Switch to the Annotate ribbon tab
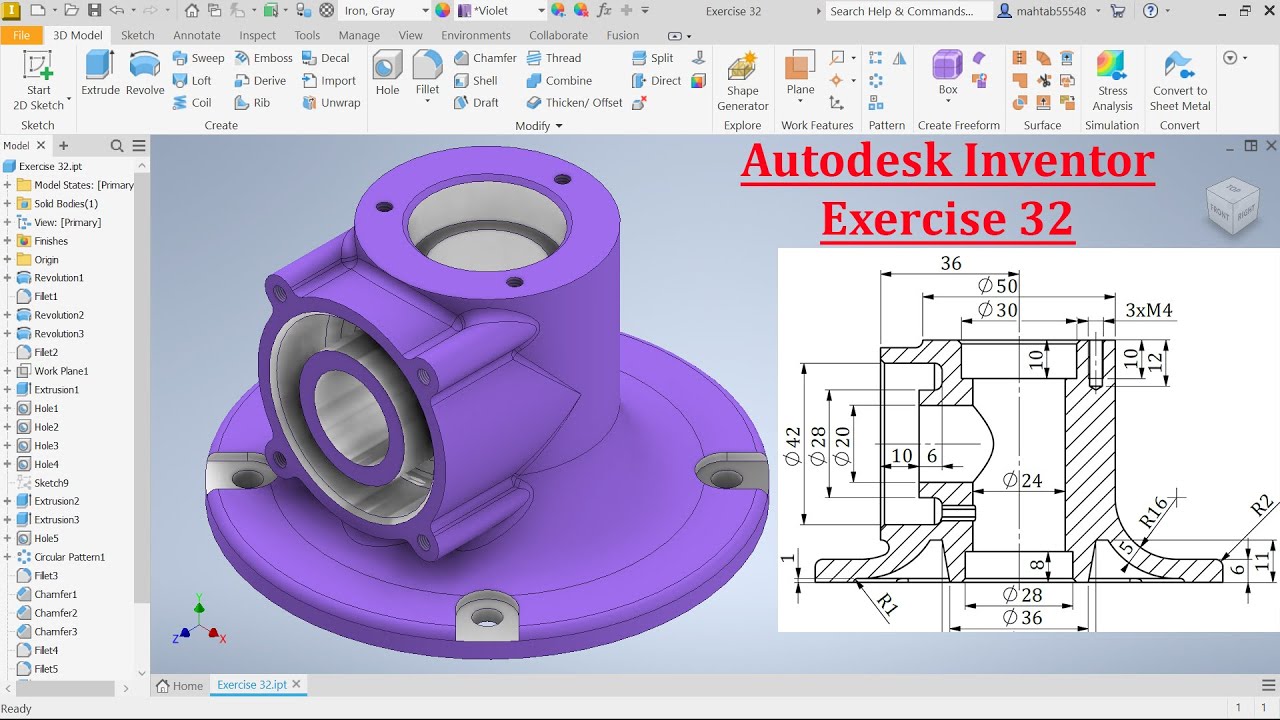The image size is (1280, 720). (x=197, y=35)
